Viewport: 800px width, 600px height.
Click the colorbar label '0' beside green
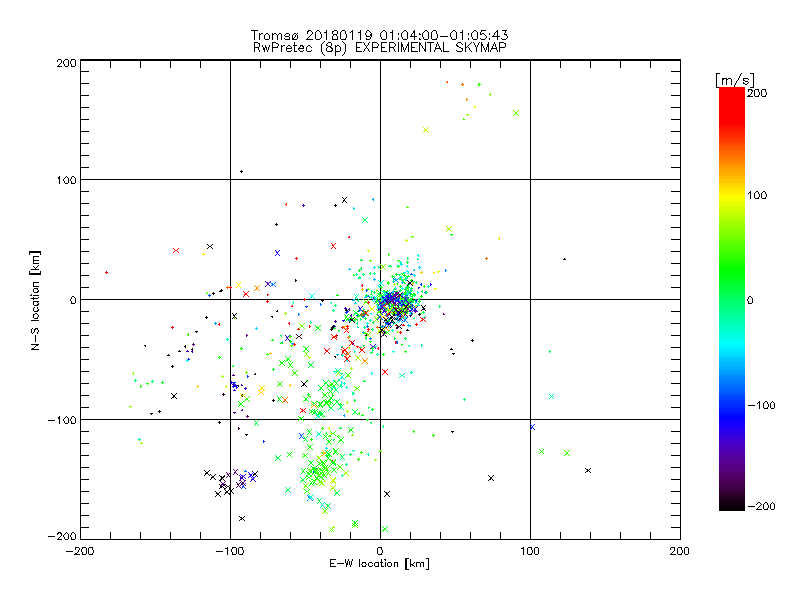point(750,300)
